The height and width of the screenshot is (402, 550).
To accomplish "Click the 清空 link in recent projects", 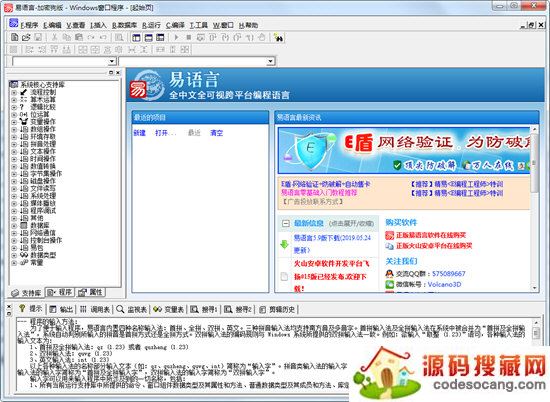I will click(216, 133).
